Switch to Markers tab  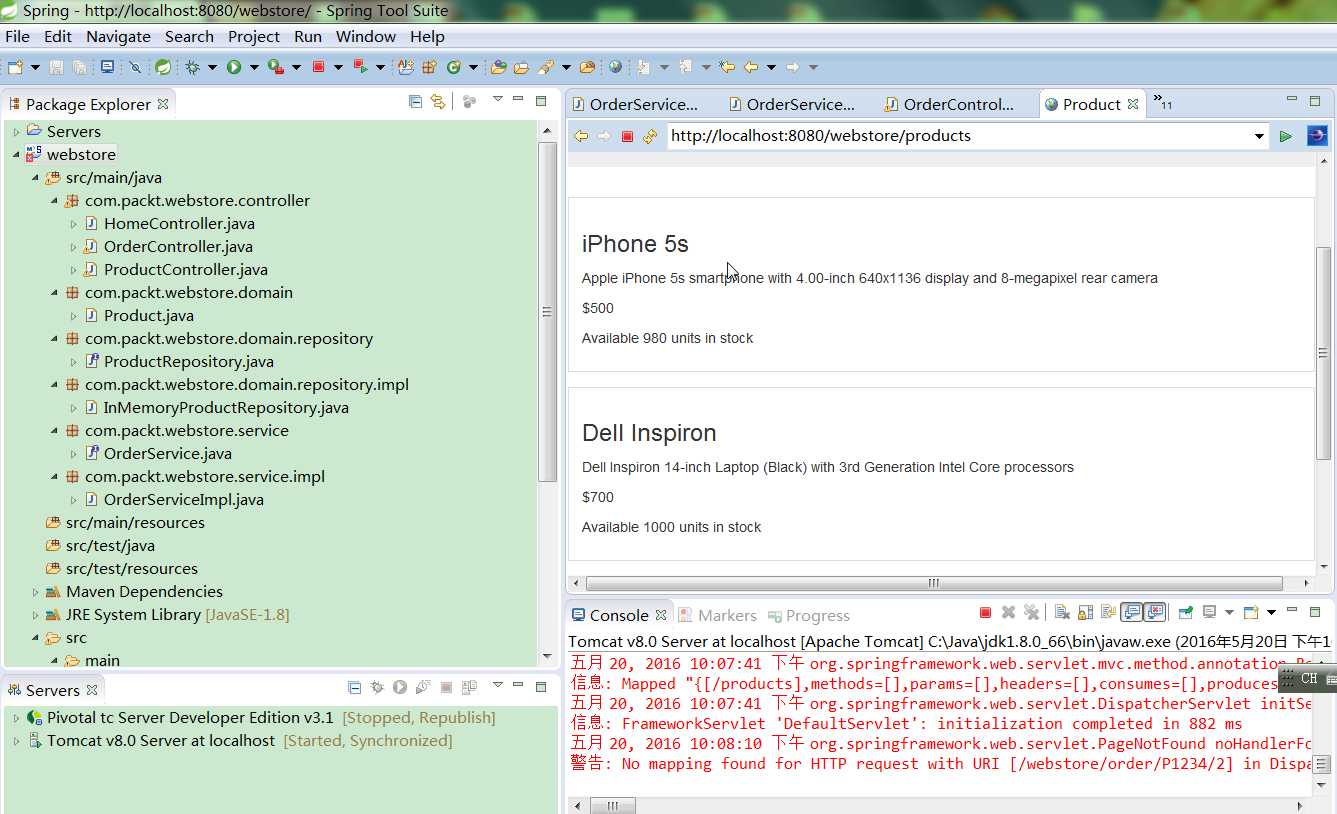coord(717,615)
